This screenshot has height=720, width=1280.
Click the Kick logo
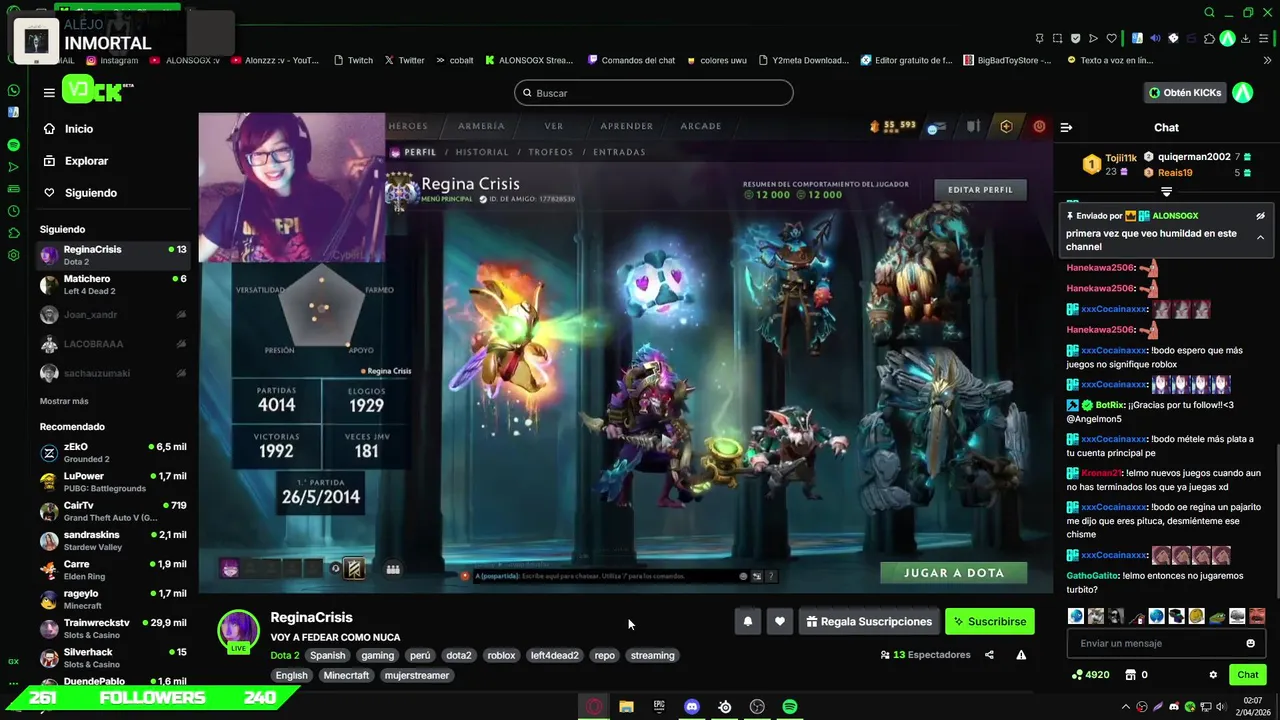click(98, 91)
